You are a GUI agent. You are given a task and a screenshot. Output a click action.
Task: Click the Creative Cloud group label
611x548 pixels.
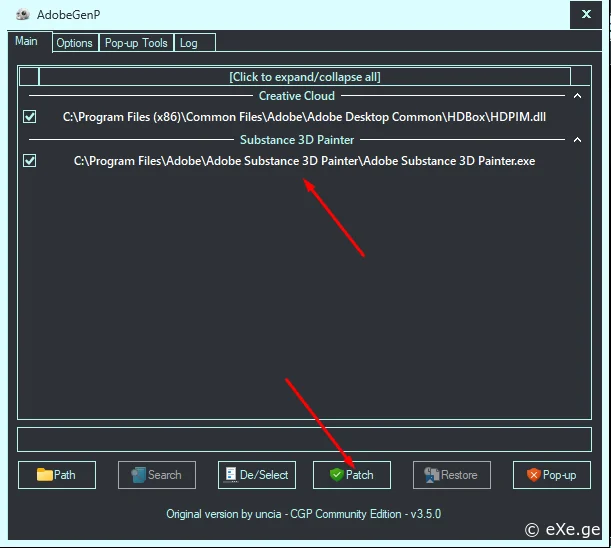[297, 96]
